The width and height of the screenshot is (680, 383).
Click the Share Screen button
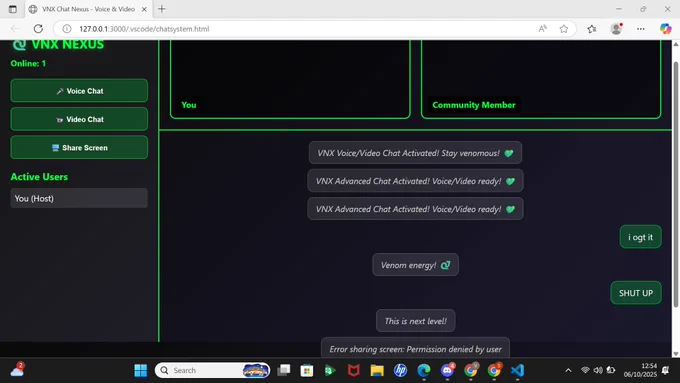(x=79, y=147)
